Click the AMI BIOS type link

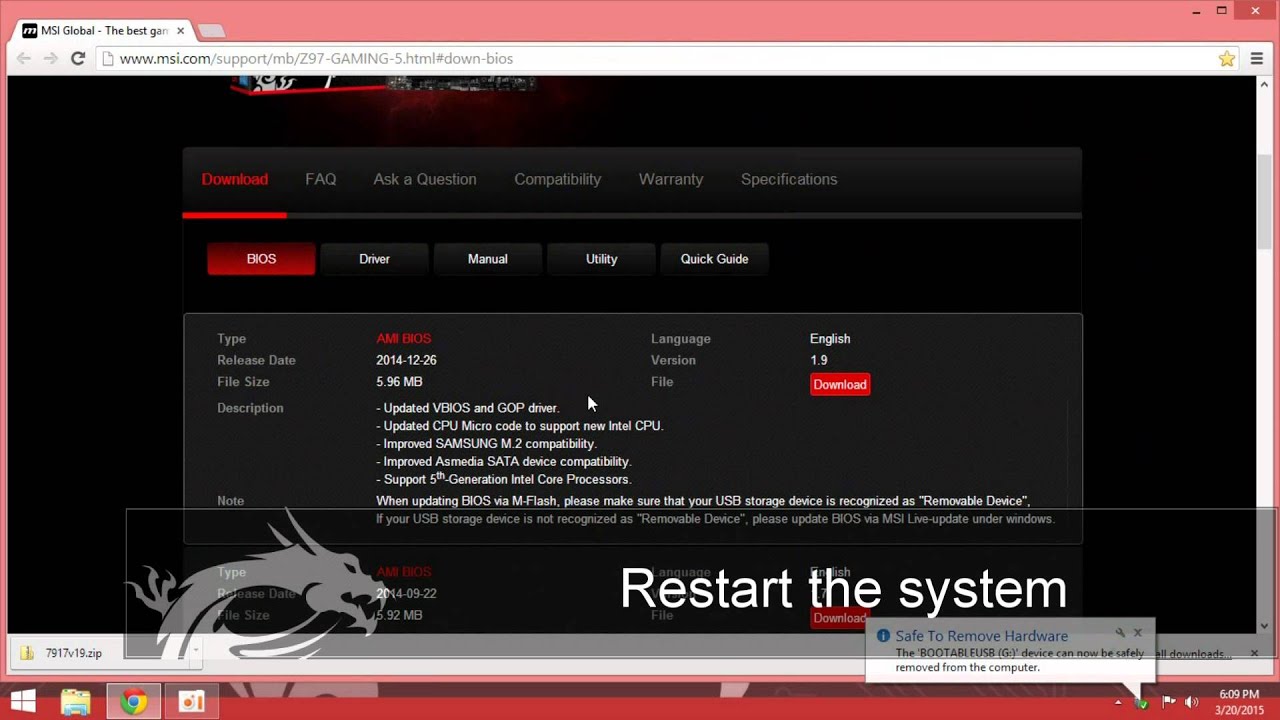point(403,339)
